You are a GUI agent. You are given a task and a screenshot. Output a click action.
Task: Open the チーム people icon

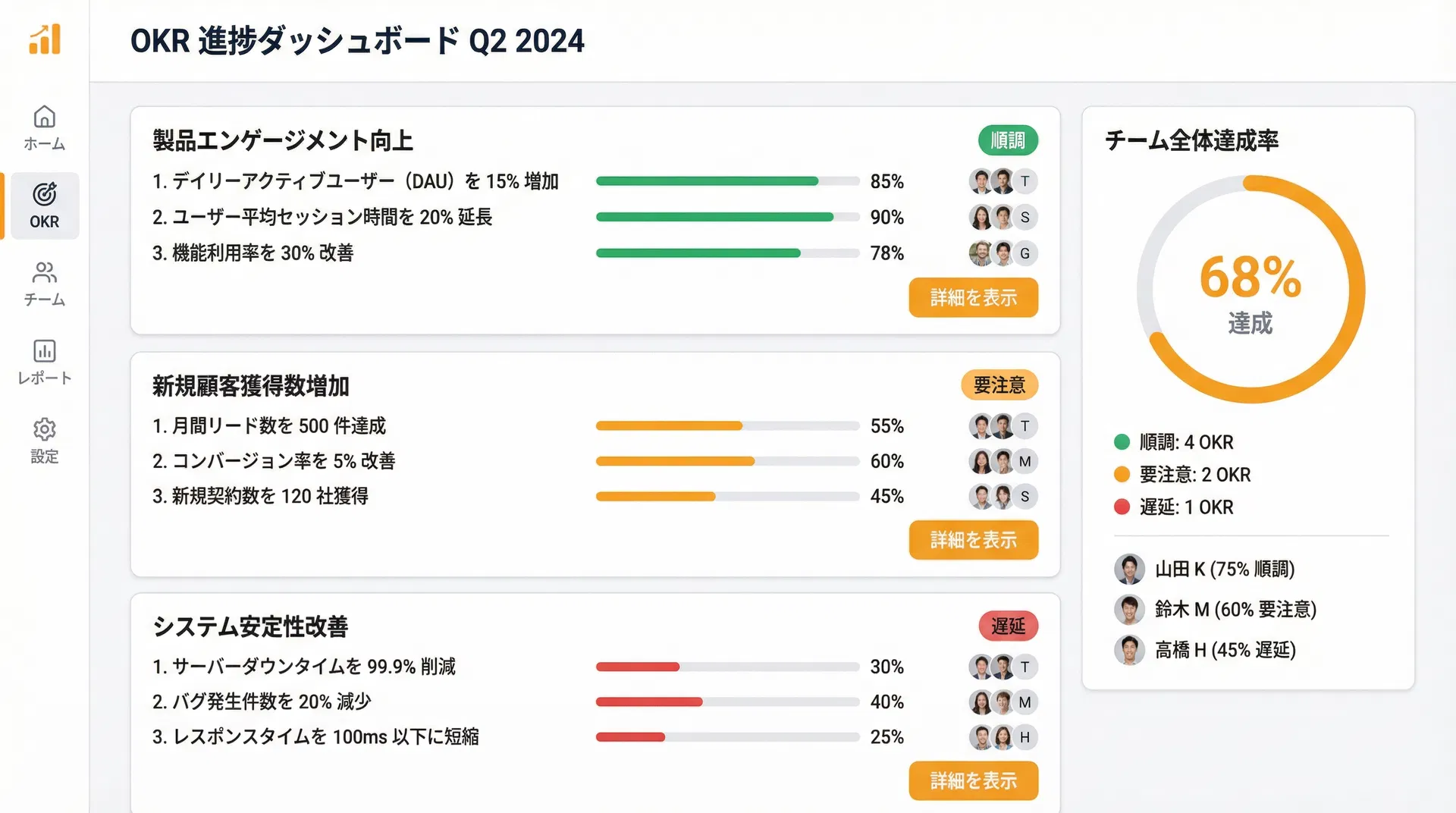pos(45,272)
